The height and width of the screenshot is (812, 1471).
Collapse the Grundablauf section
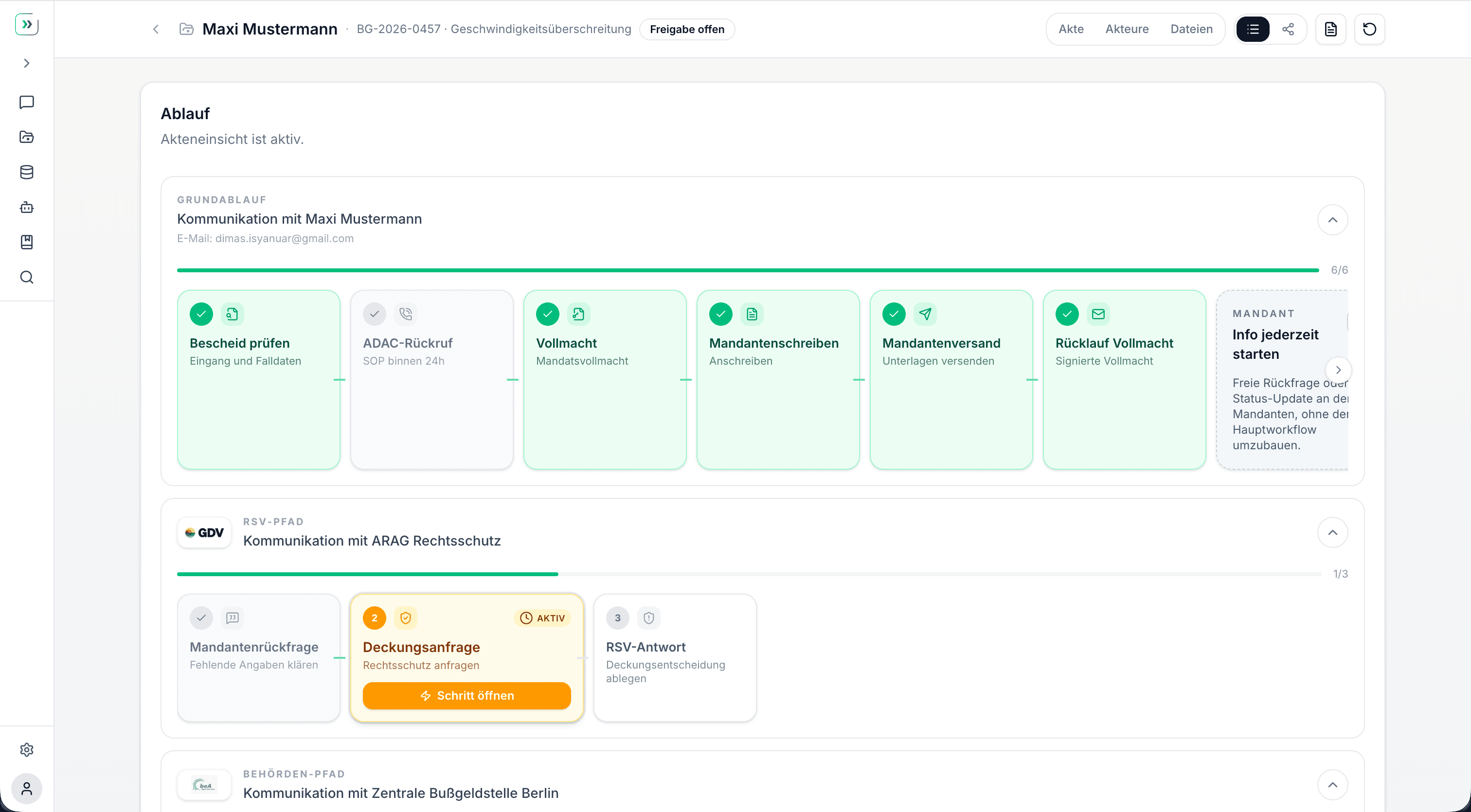1332,220
